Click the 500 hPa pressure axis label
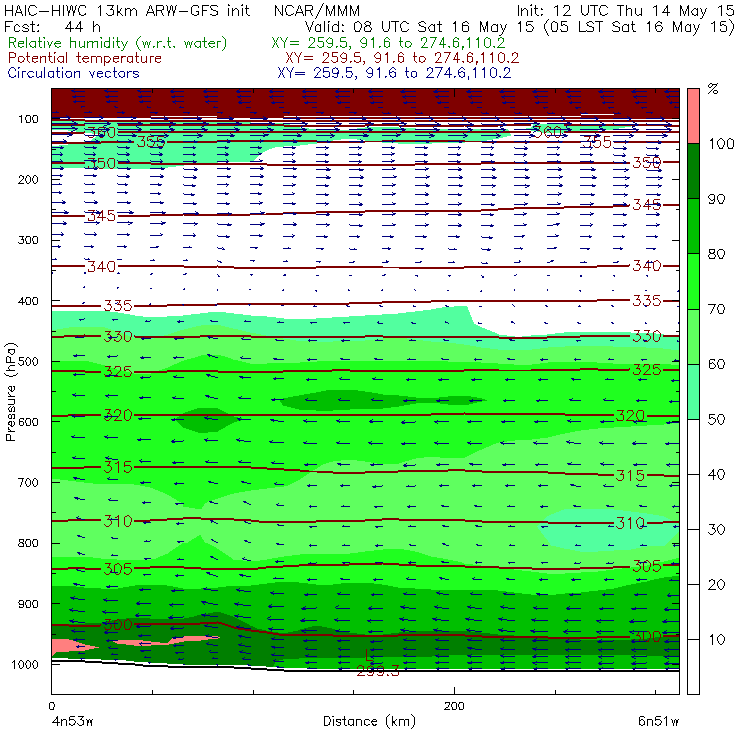 [x=28, y=362]
